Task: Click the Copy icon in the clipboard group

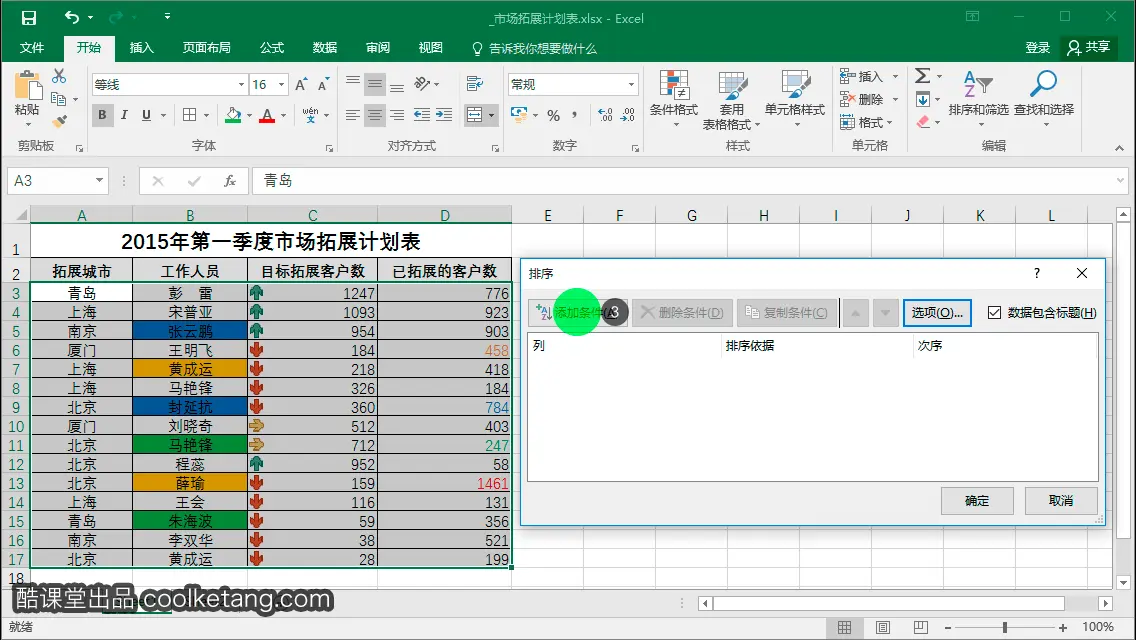Action: (59, 99)
